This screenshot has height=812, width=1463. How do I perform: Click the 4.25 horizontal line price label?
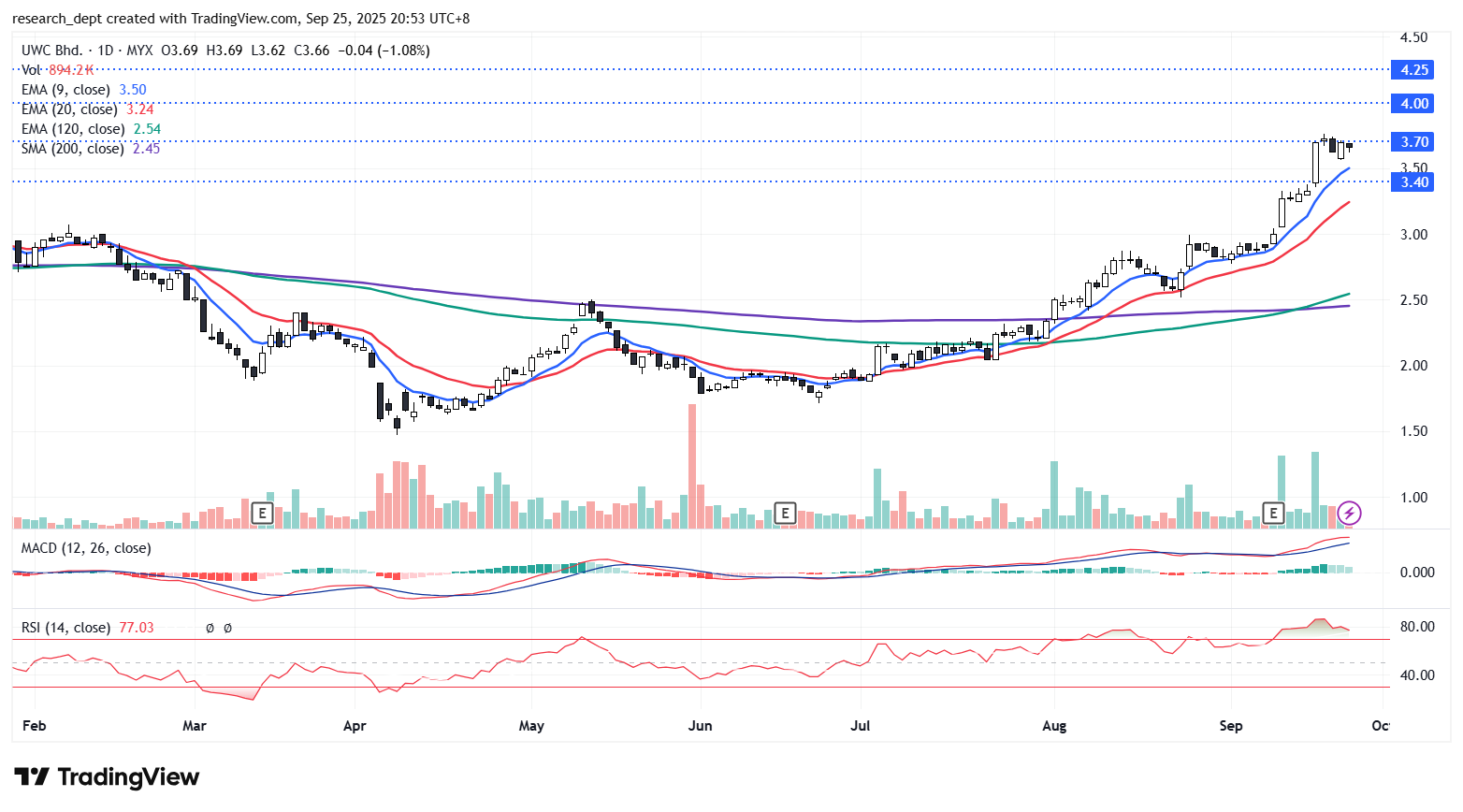point(1413,70)
